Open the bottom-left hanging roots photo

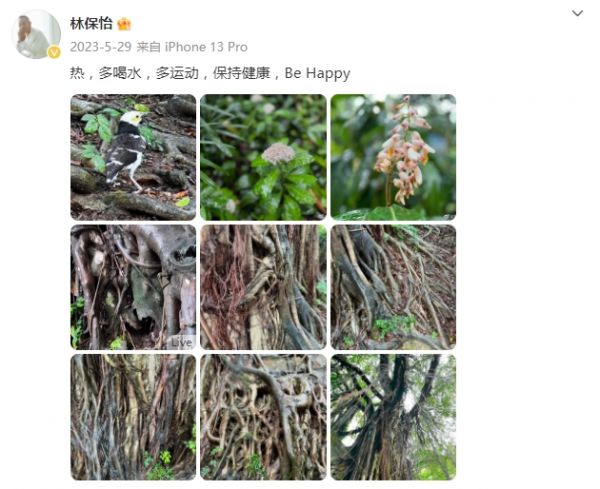(133, 417)
